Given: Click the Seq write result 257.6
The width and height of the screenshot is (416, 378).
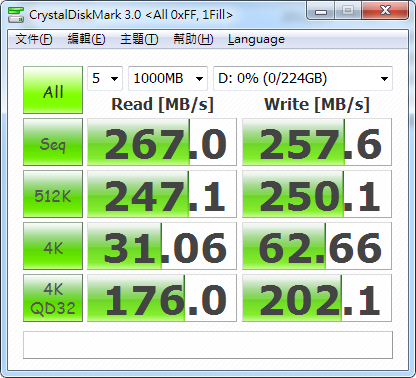Looking at the screenshot, I should pos(317,142).
